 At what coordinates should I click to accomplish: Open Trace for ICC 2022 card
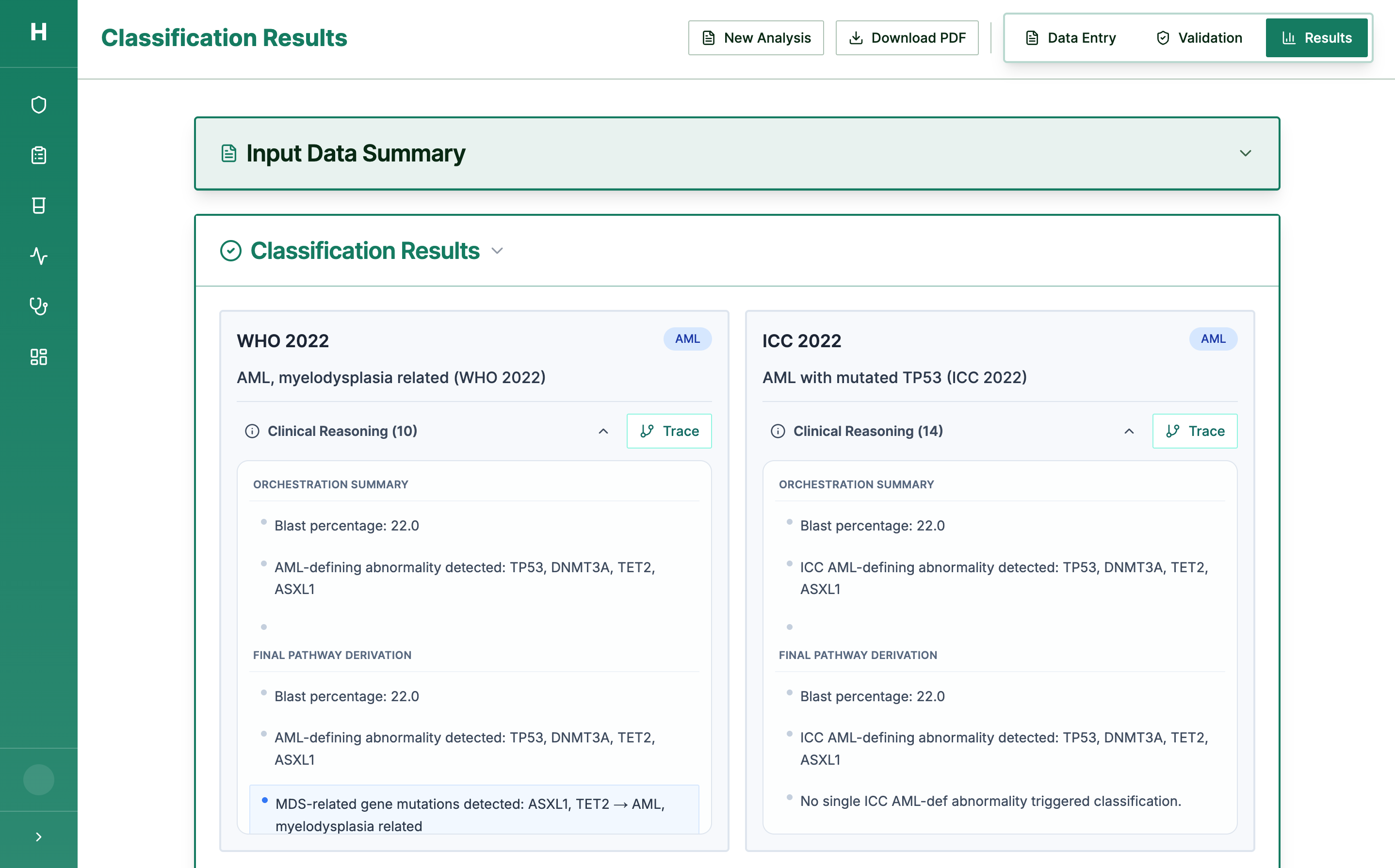(1194, 431)
